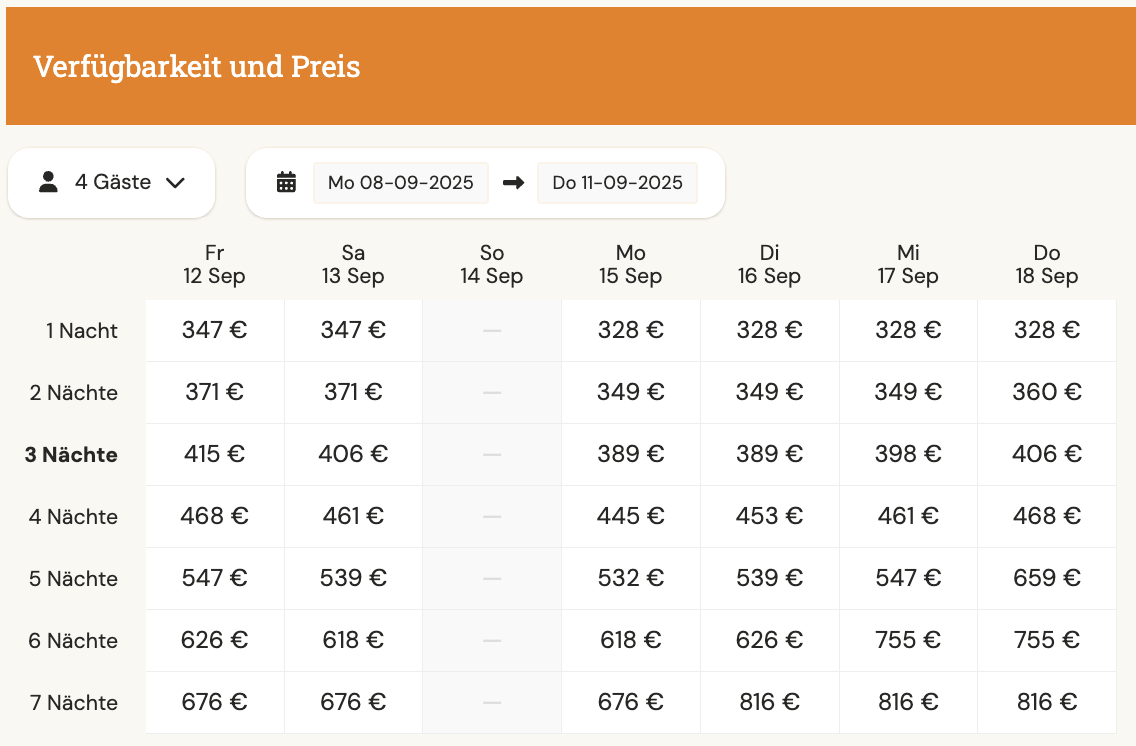The width and height of the screenshot is (1136, 746).
Task: Pick 453 € for 4 Nächte on Di 16 Sep
Action: [x=769, y=516]
